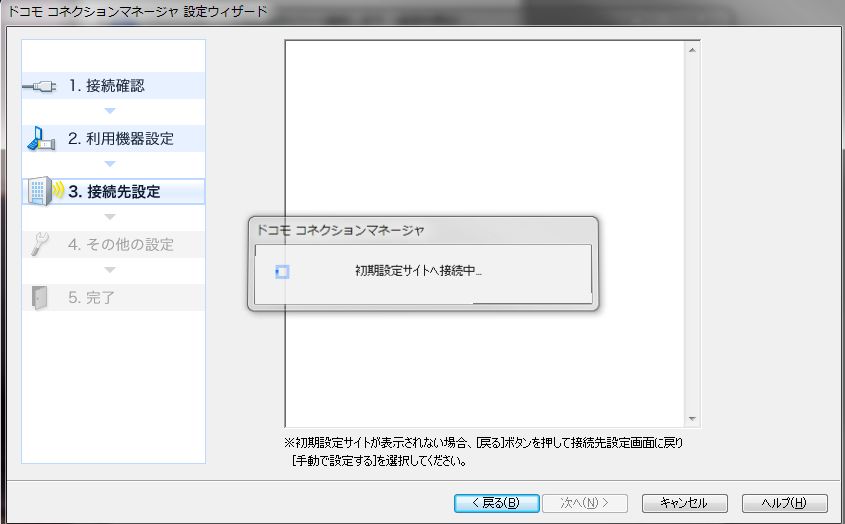The height and width of the screenshot is (524, 845).
Task: Click the building signal icon for step 3
Action: pos(45,191)
